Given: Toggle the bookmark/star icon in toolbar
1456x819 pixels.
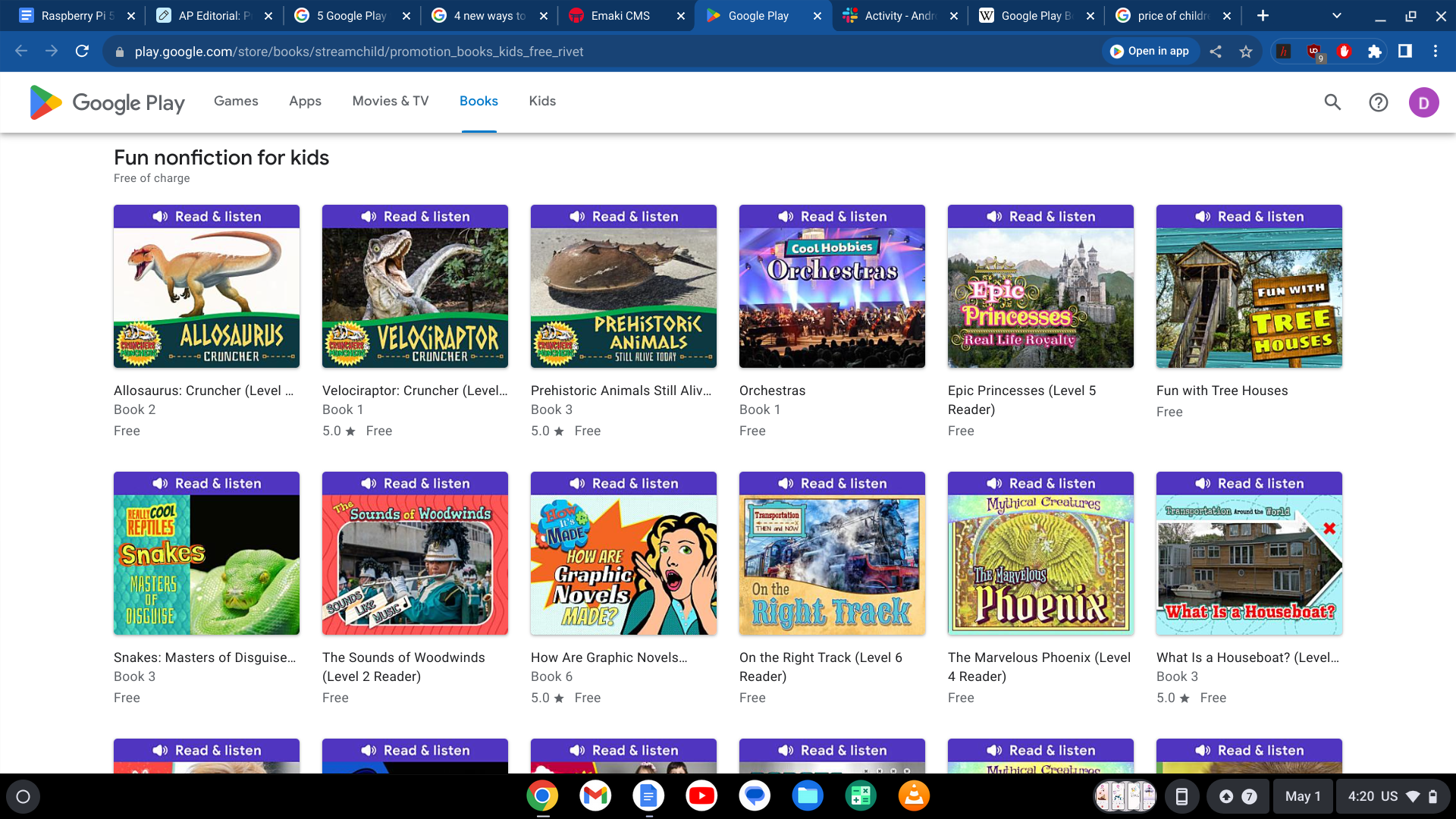Looking at the screenshot, I should point(1246,52).
